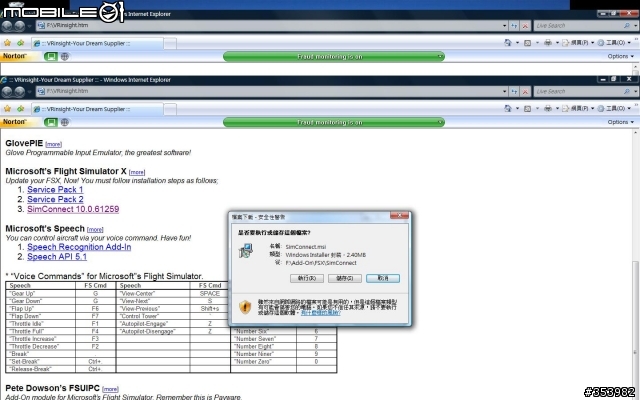Open search provider dropdown in front window
Image resolution: width=640 pixels, height=400 pixels.
coord(636,92)
